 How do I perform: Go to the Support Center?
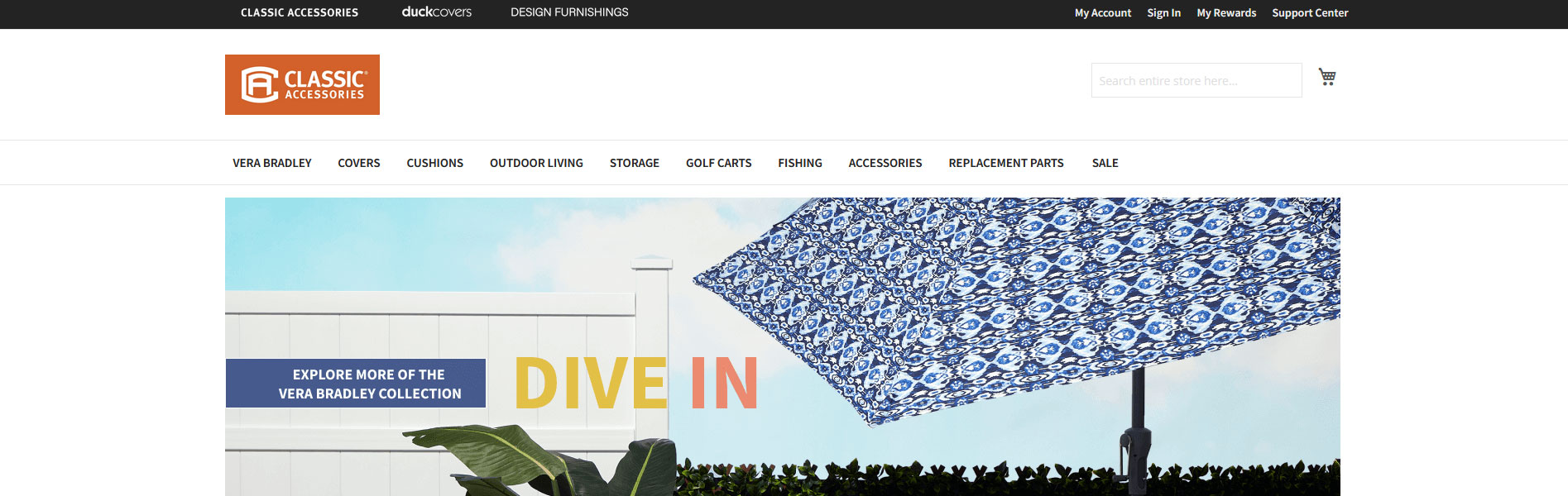(x=1310, y=13)
